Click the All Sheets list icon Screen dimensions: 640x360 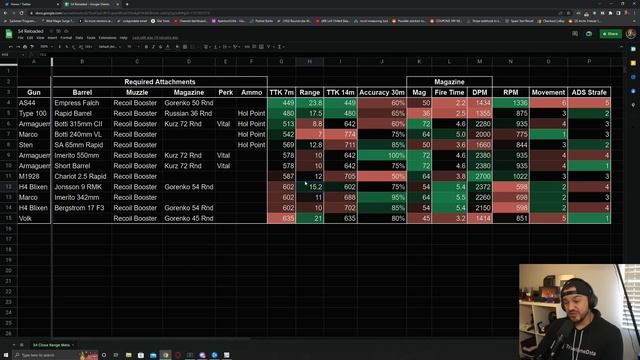point(22,345)
